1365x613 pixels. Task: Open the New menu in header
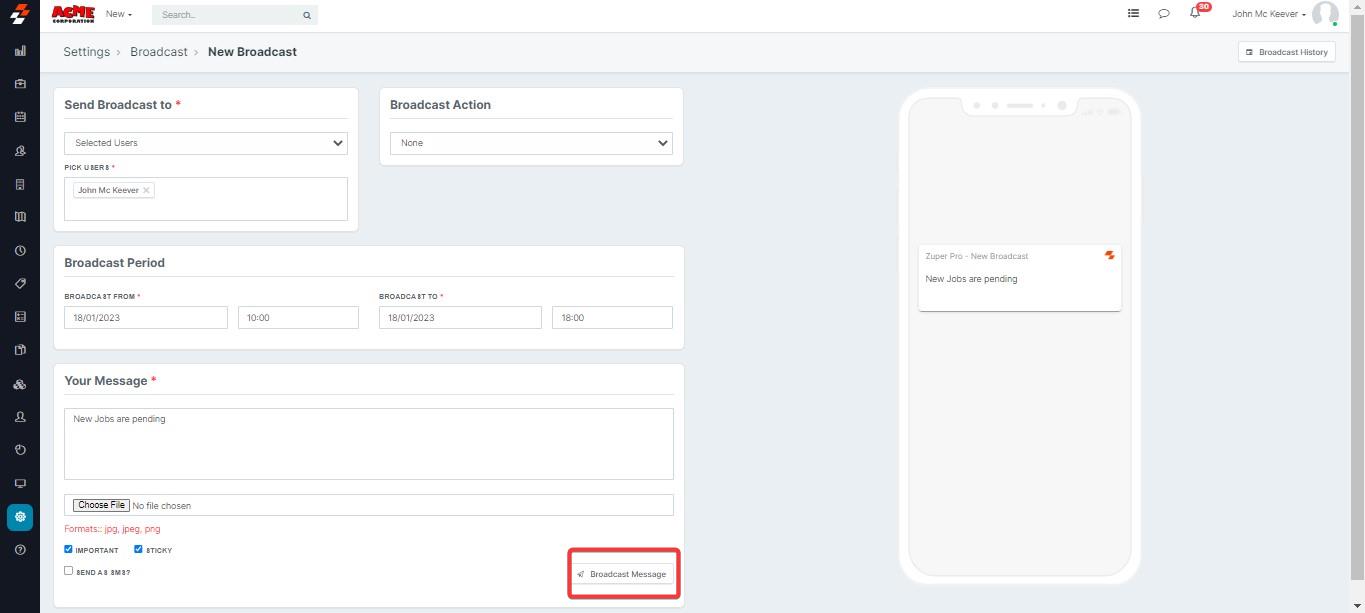pos(118,14)
